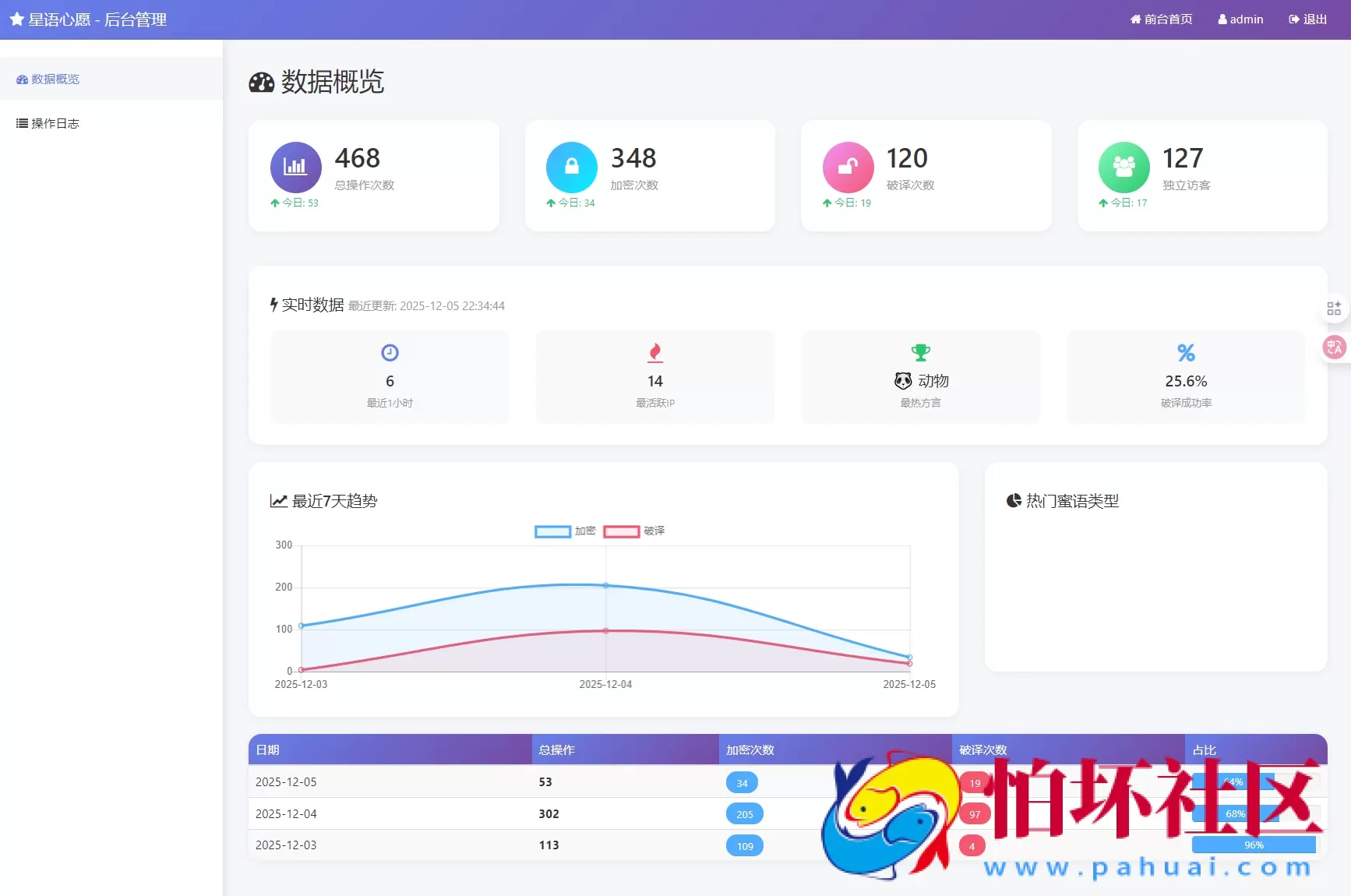
Task: Click the flame icon above 最活跃IP
Action: 654,353
